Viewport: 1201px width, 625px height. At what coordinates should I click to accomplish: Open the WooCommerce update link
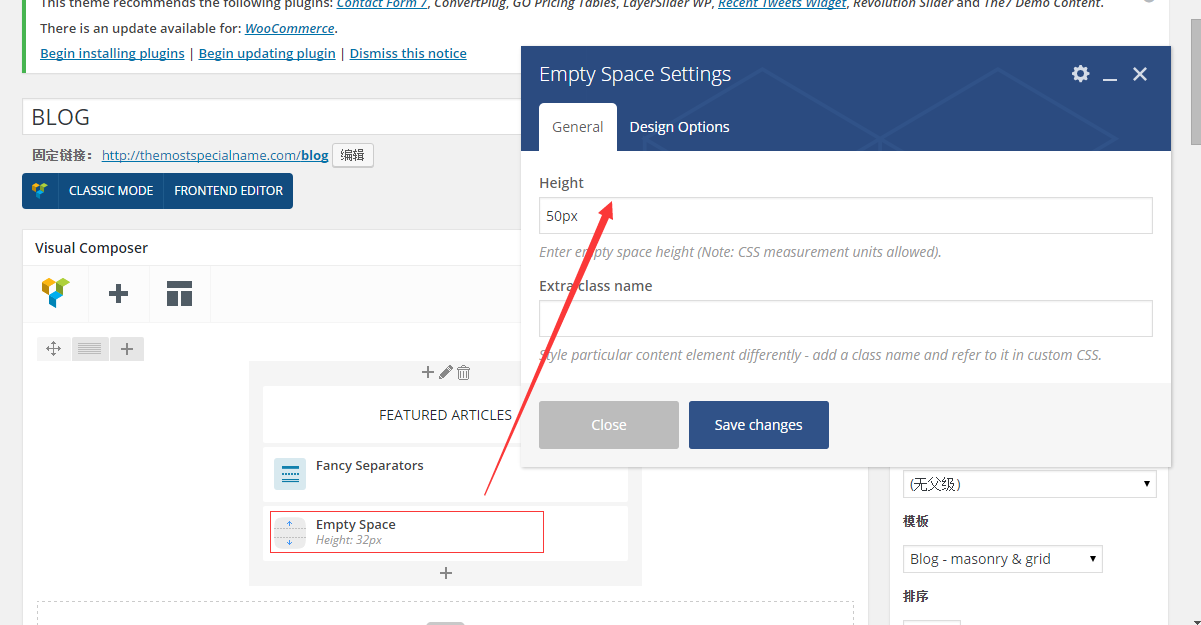pos(290,28)
